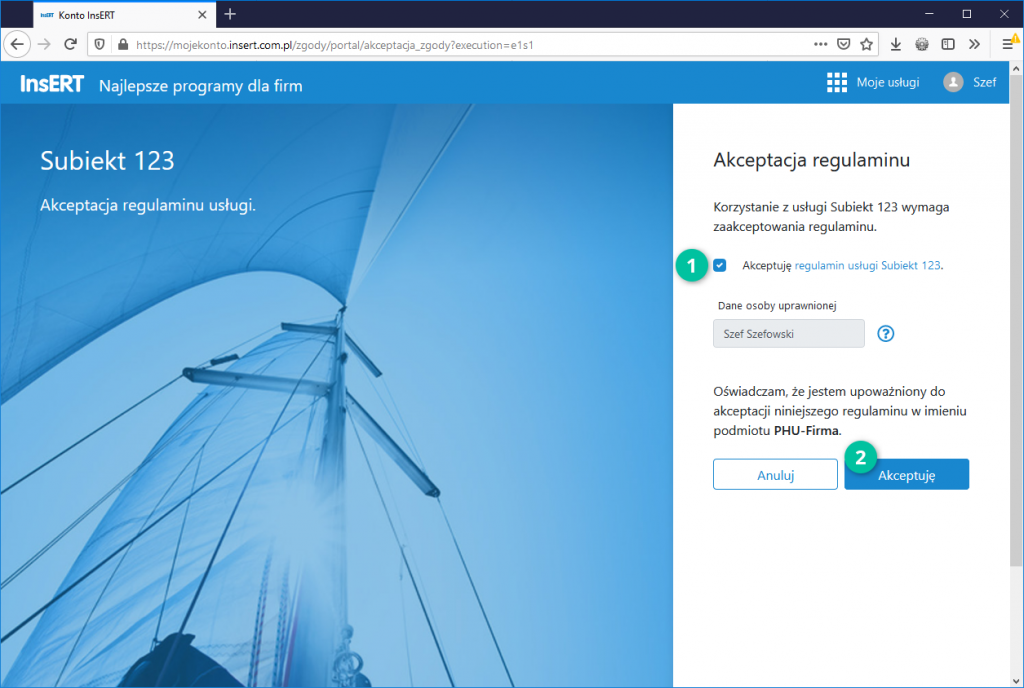Click the Anuluj button
The width and height of the screenshot is (1024, 688).
[775, 475]
